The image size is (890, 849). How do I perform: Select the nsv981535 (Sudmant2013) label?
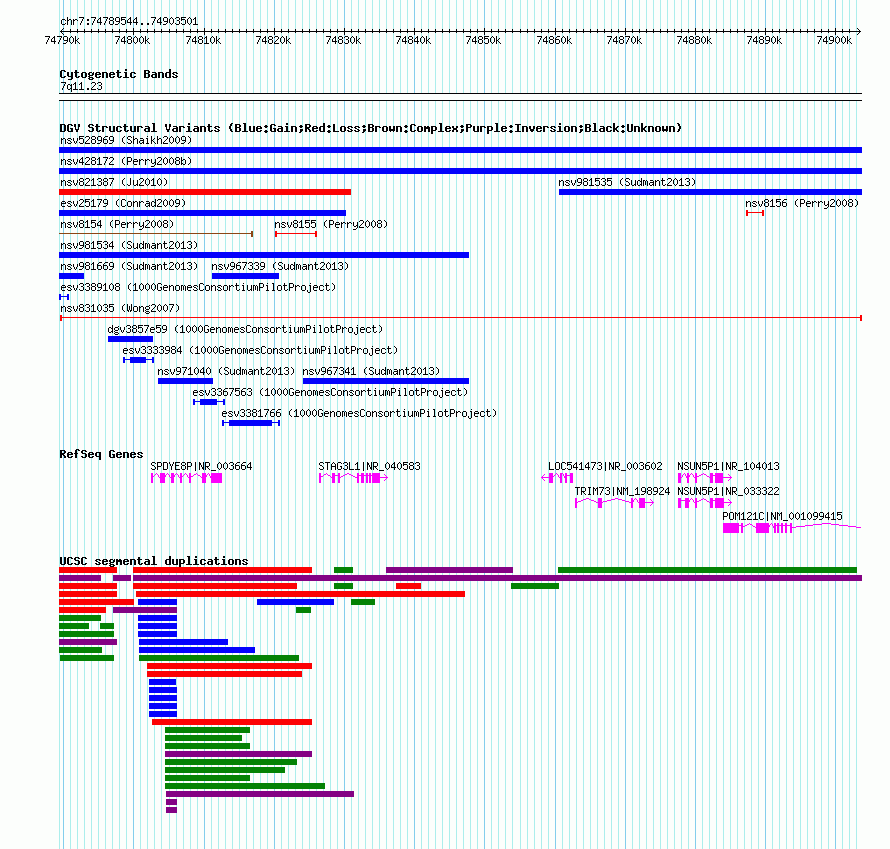(627, 182)
